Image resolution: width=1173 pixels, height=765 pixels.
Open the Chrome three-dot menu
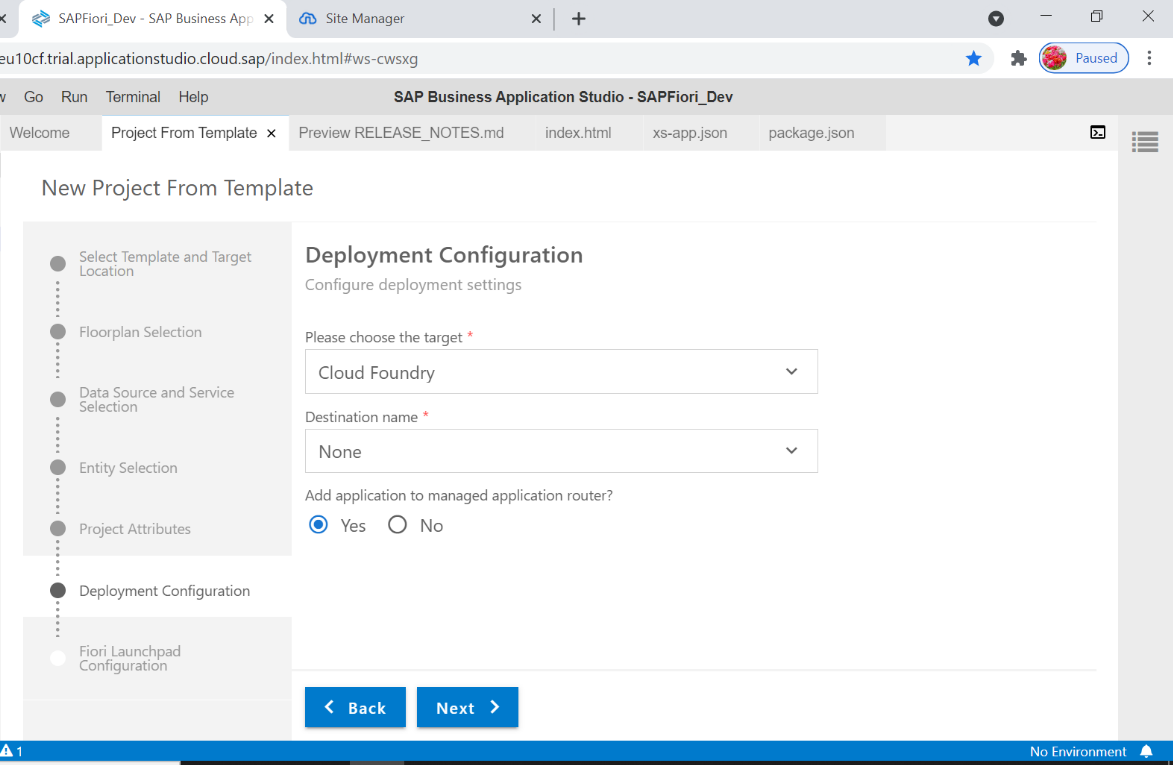pyautogui.click(x=1149, y=58)
